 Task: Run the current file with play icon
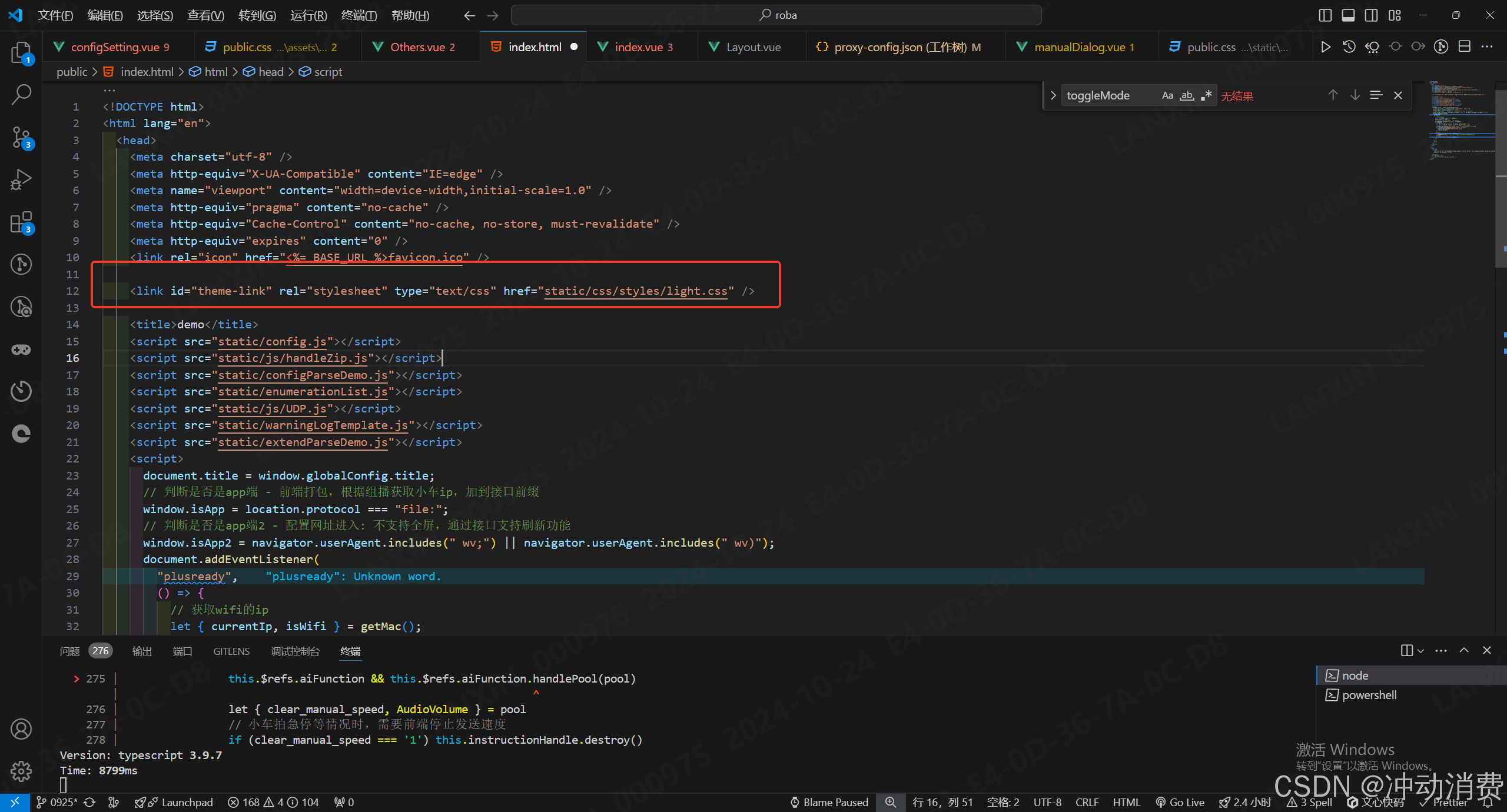pos(1325,47)
